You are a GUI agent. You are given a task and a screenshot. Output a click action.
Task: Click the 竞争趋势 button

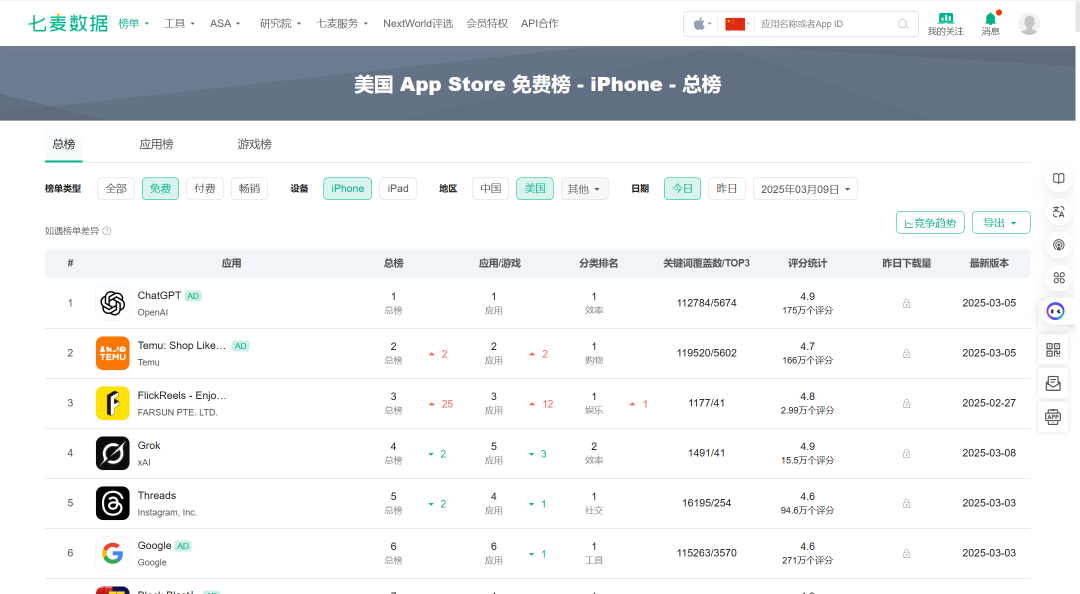point(931,223)
